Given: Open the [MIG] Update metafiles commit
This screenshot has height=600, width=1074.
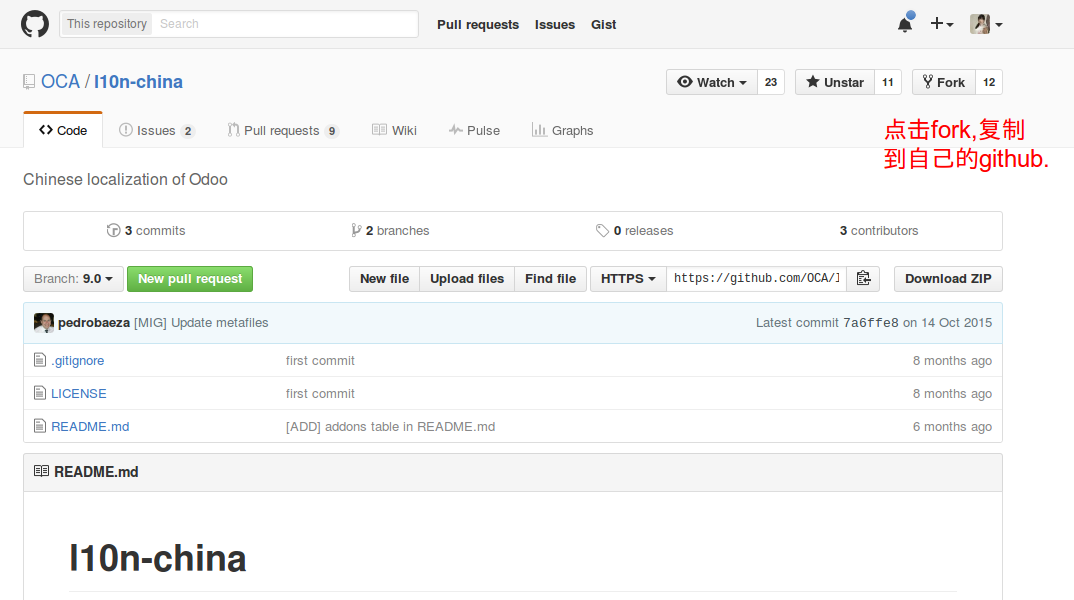Looking at the screenshot, I should 201,323.
